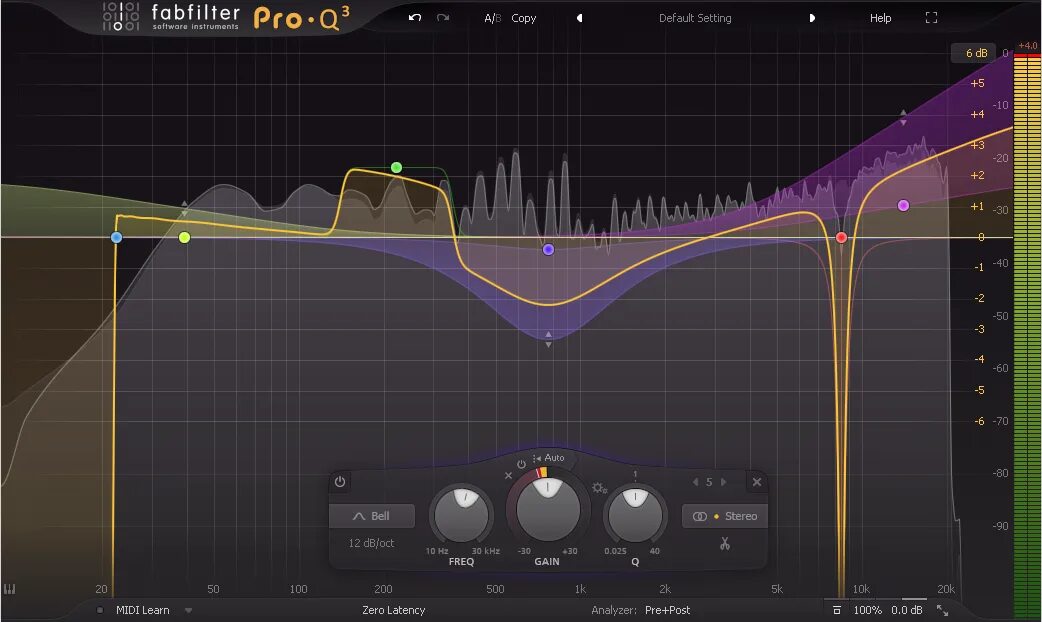The image size is (1042, 622).
Task: Open the Stereo placement dropdown
Action: (x=725, y=516)
